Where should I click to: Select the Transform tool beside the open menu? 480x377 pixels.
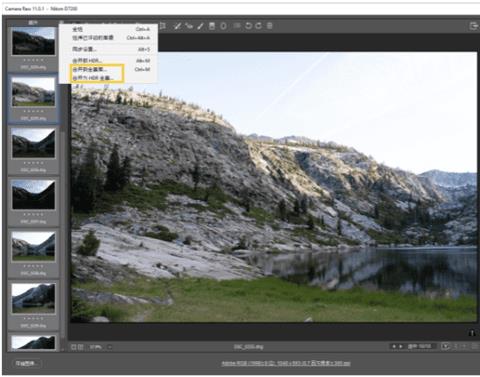163,26
